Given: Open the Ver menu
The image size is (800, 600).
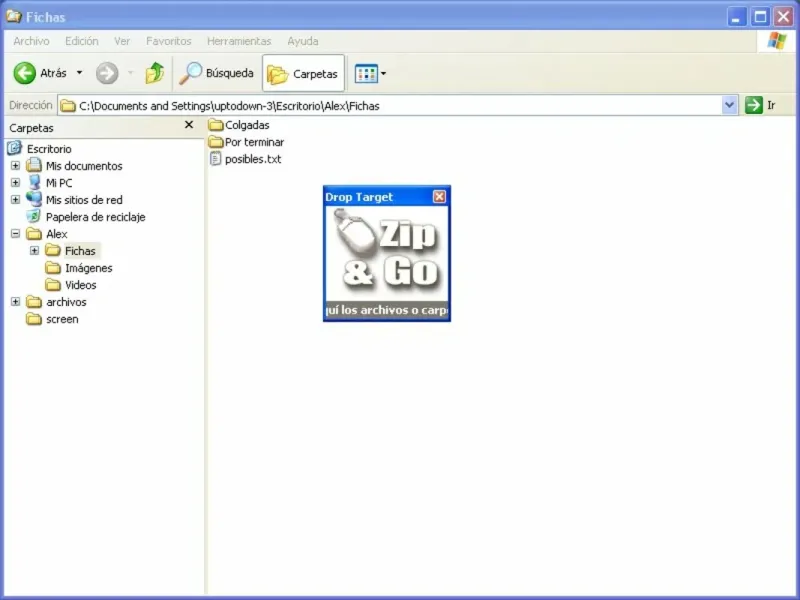Looking at the screenshot, I should 122,41.
